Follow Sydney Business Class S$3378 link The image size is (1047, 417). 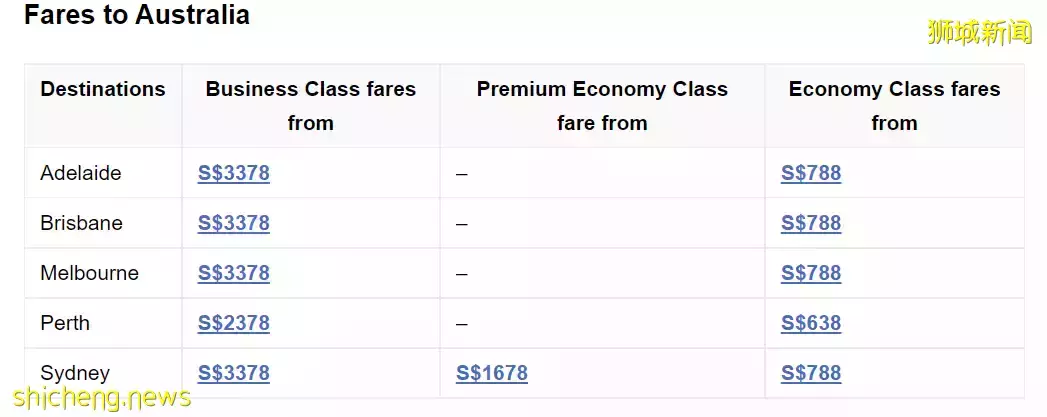click(x=233, y=373)
